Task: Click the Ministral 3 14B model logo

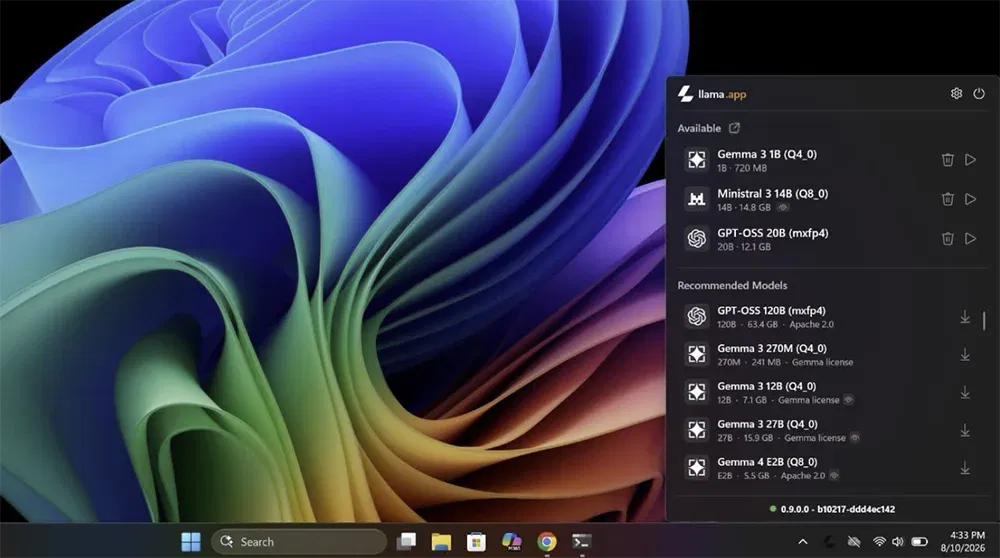Action: pyautogui.click(x=696, y=199)
